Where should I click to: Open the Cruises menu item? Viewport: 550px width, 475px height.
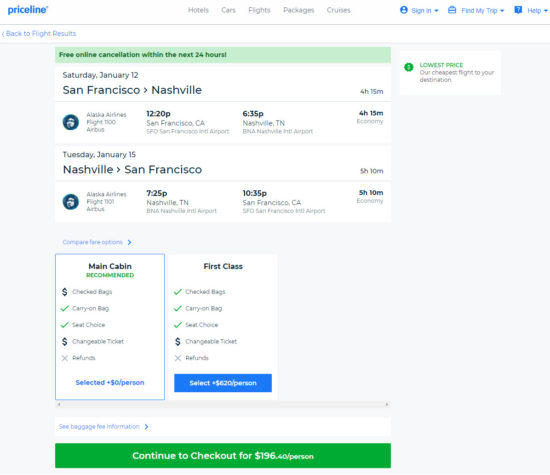pyautogui.click(x=338, y=10)
